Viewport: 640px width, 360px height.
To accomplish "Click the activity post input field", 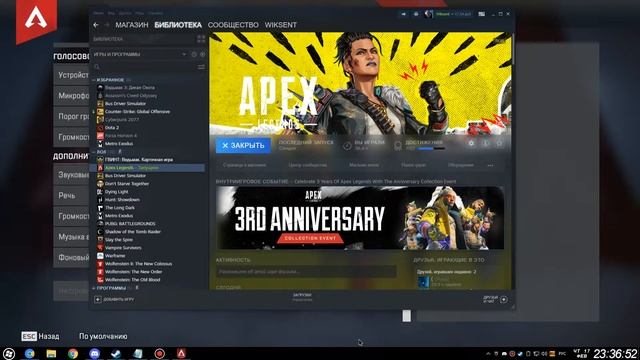I will click(306, 271).
